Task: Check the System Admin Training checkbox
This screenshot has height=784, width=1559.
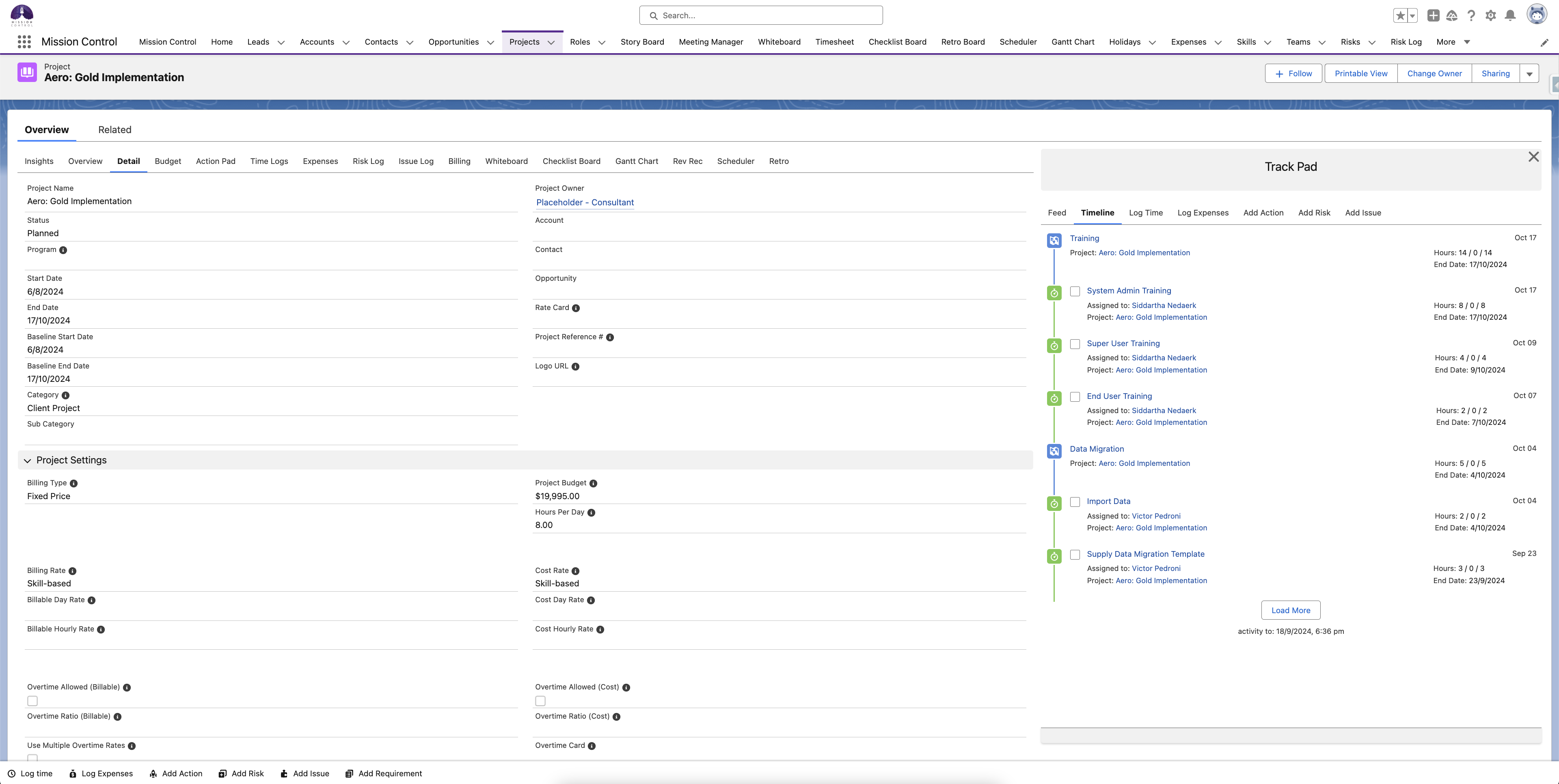Action: click(x=1075, y=292)
